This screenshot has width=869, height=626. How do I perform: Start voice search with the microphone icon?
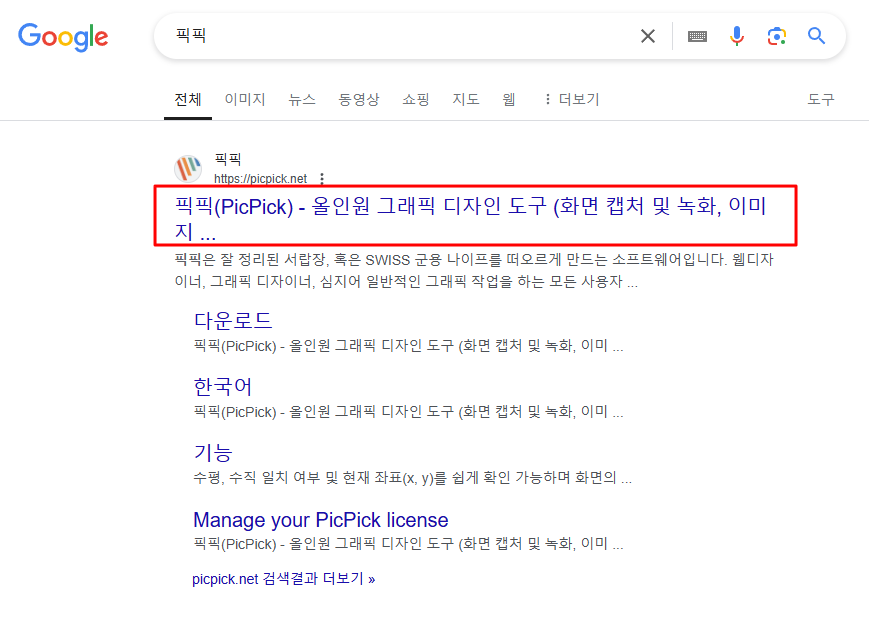pos(737,37)
